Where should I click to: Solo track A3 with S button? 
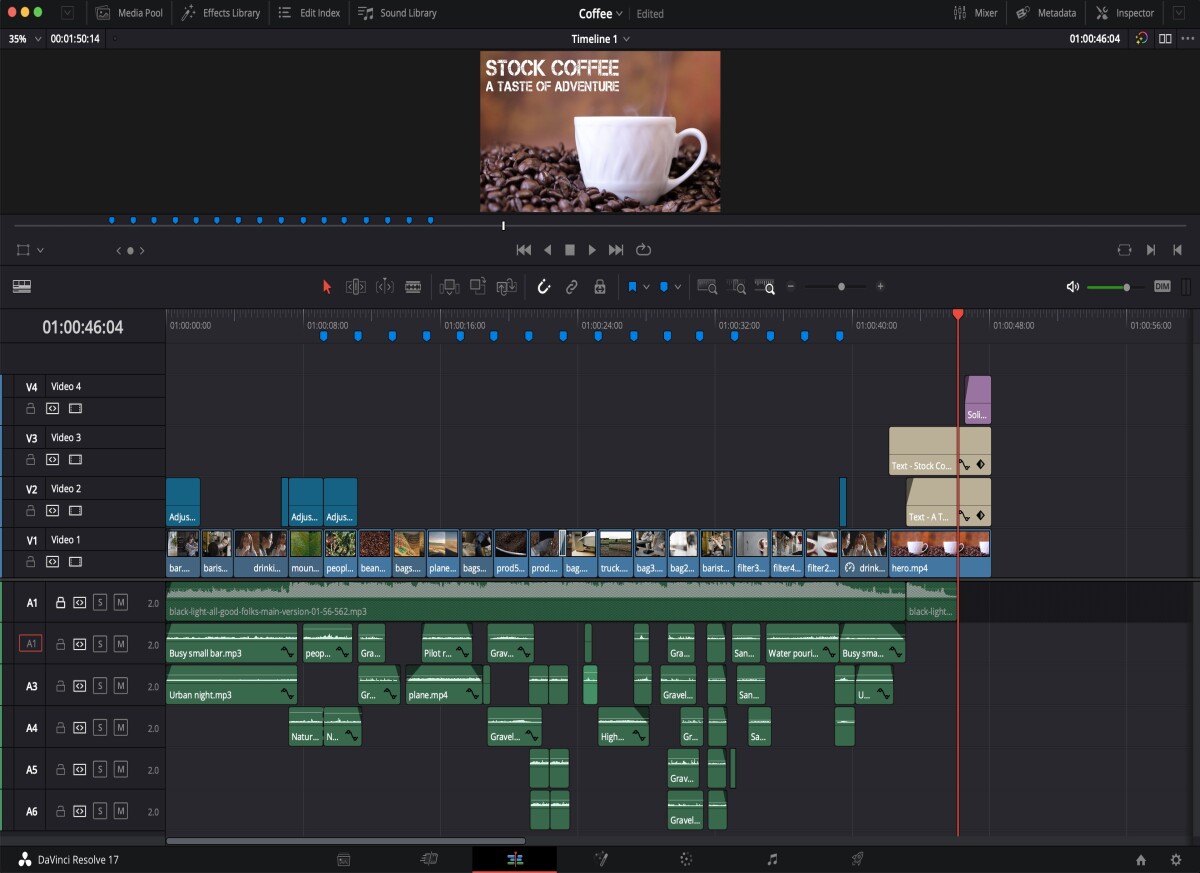click(x=100, y=686)
